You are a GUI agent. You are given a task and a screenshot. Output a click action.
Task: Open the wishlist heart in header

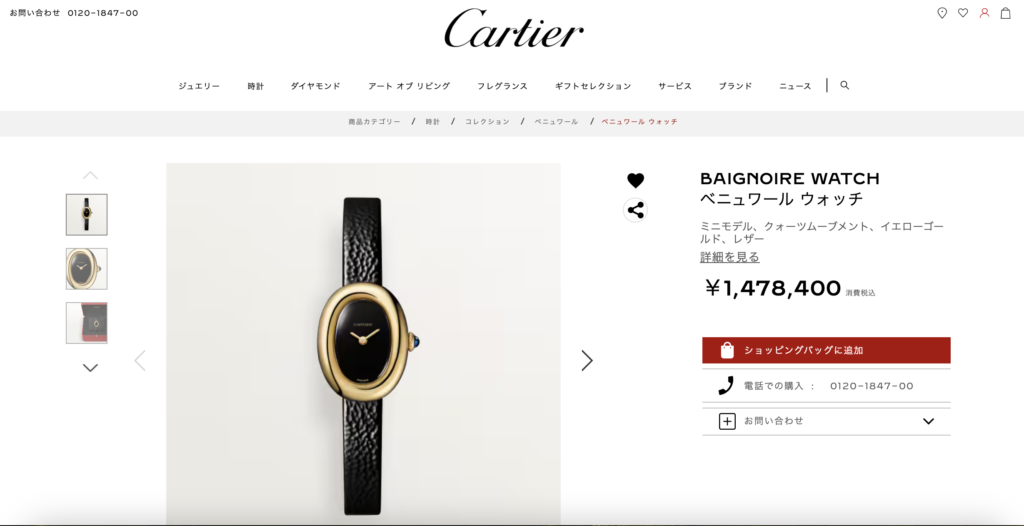(x=963, y=13)
